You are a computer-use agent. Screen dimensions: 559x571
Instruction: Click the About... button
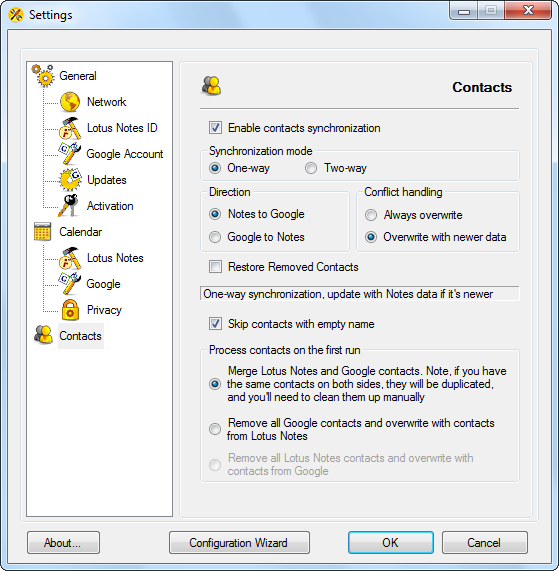pyautogui.click(x=63, y=543)
